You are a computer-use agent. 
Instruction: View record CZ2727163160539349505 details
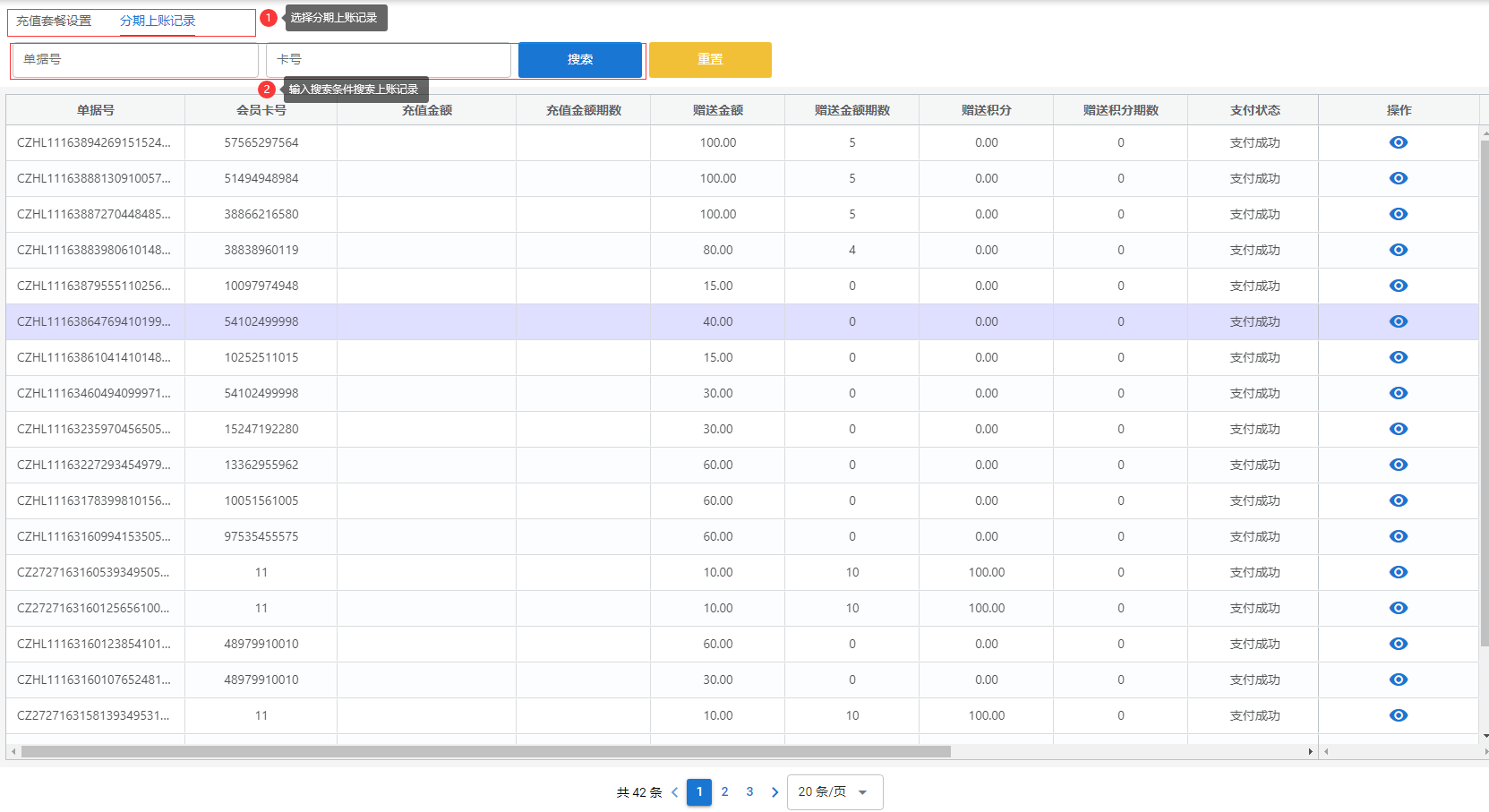tap(1398, 572)
